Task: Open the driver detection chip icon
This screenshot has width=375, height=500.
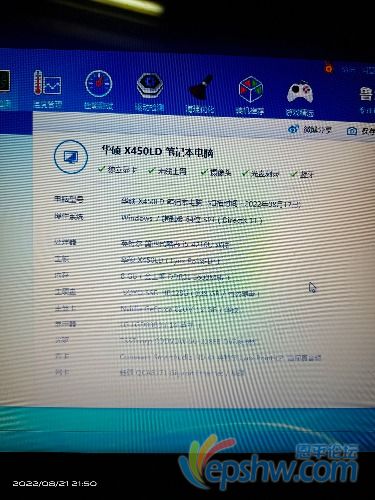Action: coord(150,86)
